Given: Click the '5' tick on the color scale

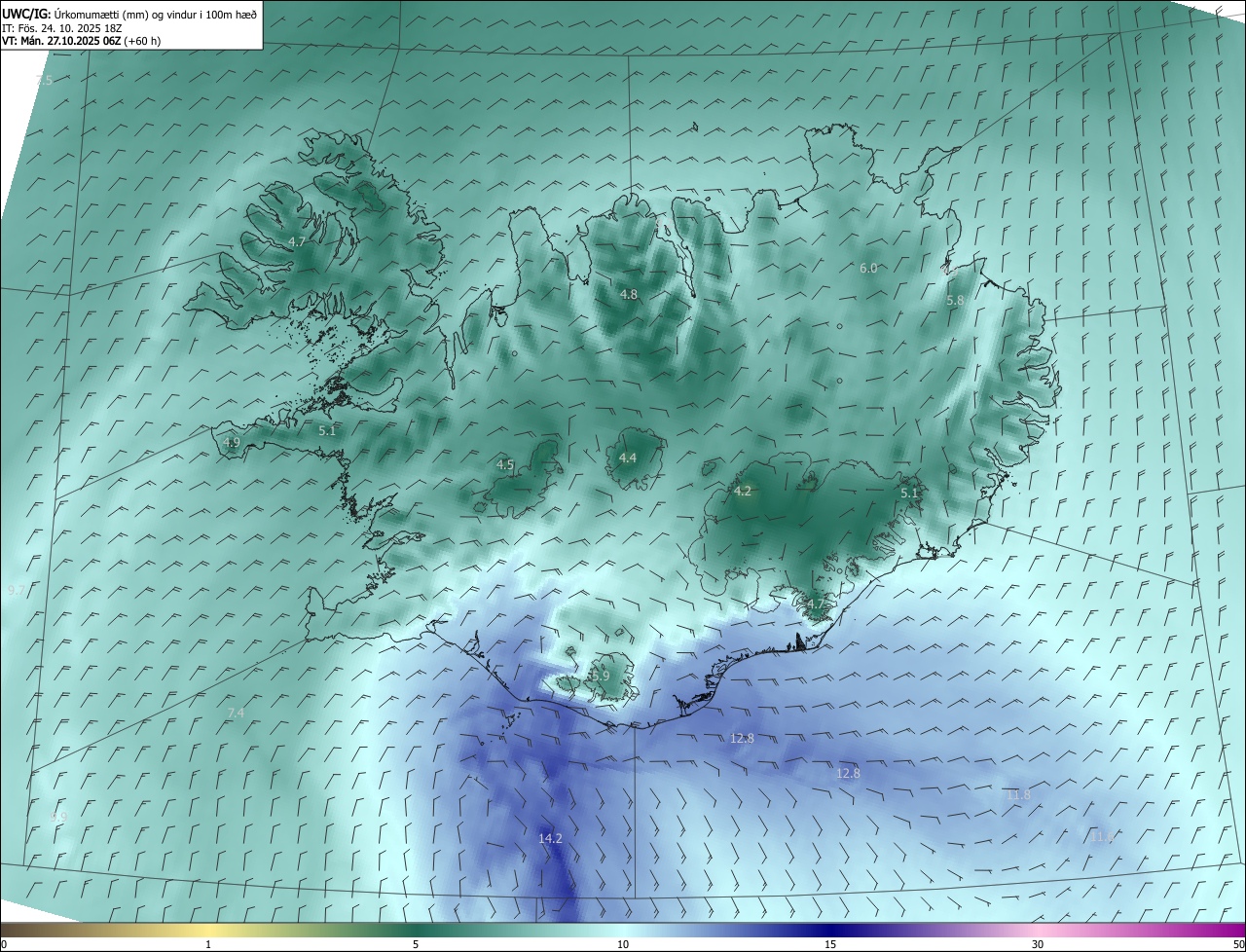Looking at the screenshot, I should (416, 944).
